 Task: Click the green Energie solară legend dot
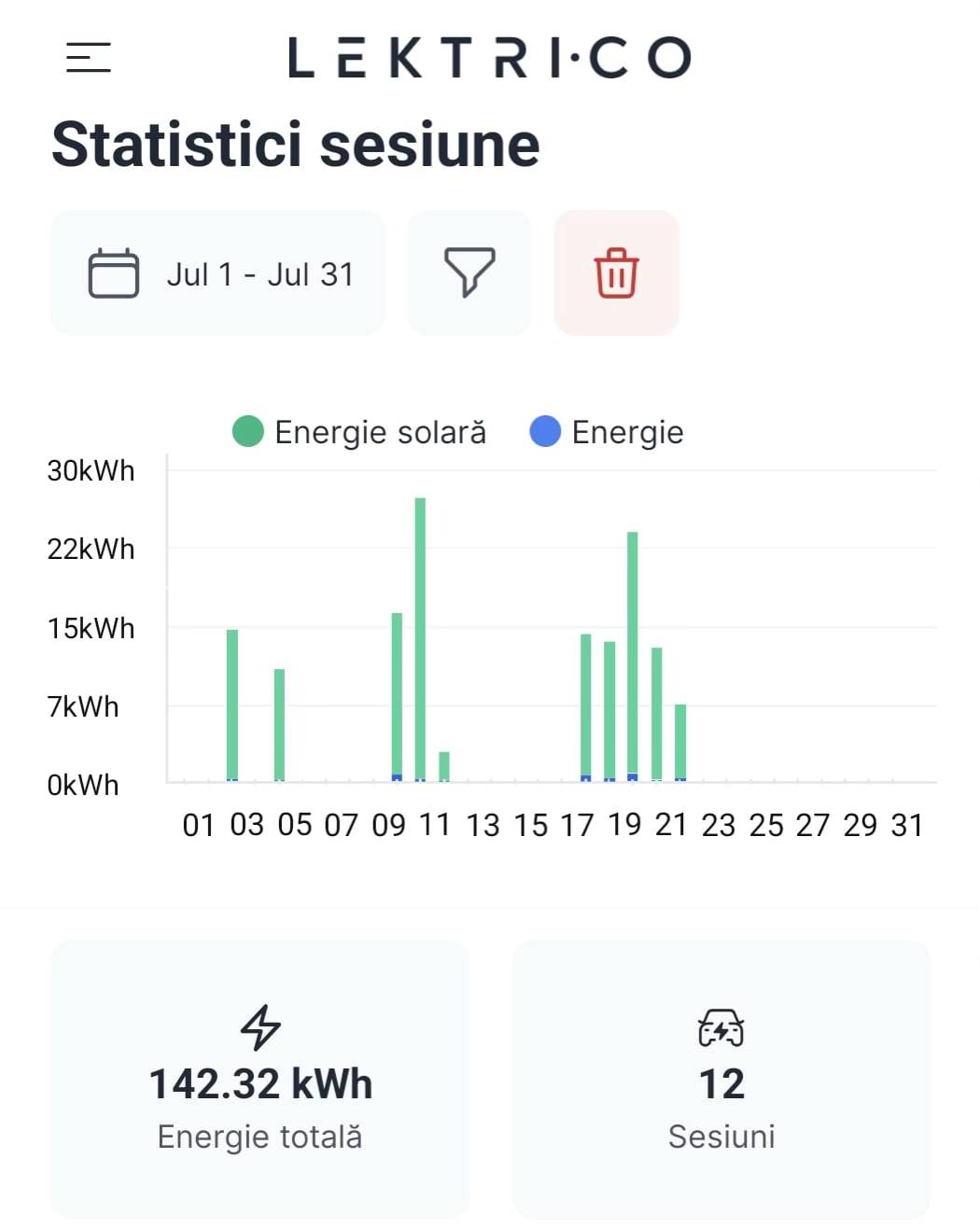point(247,432)
